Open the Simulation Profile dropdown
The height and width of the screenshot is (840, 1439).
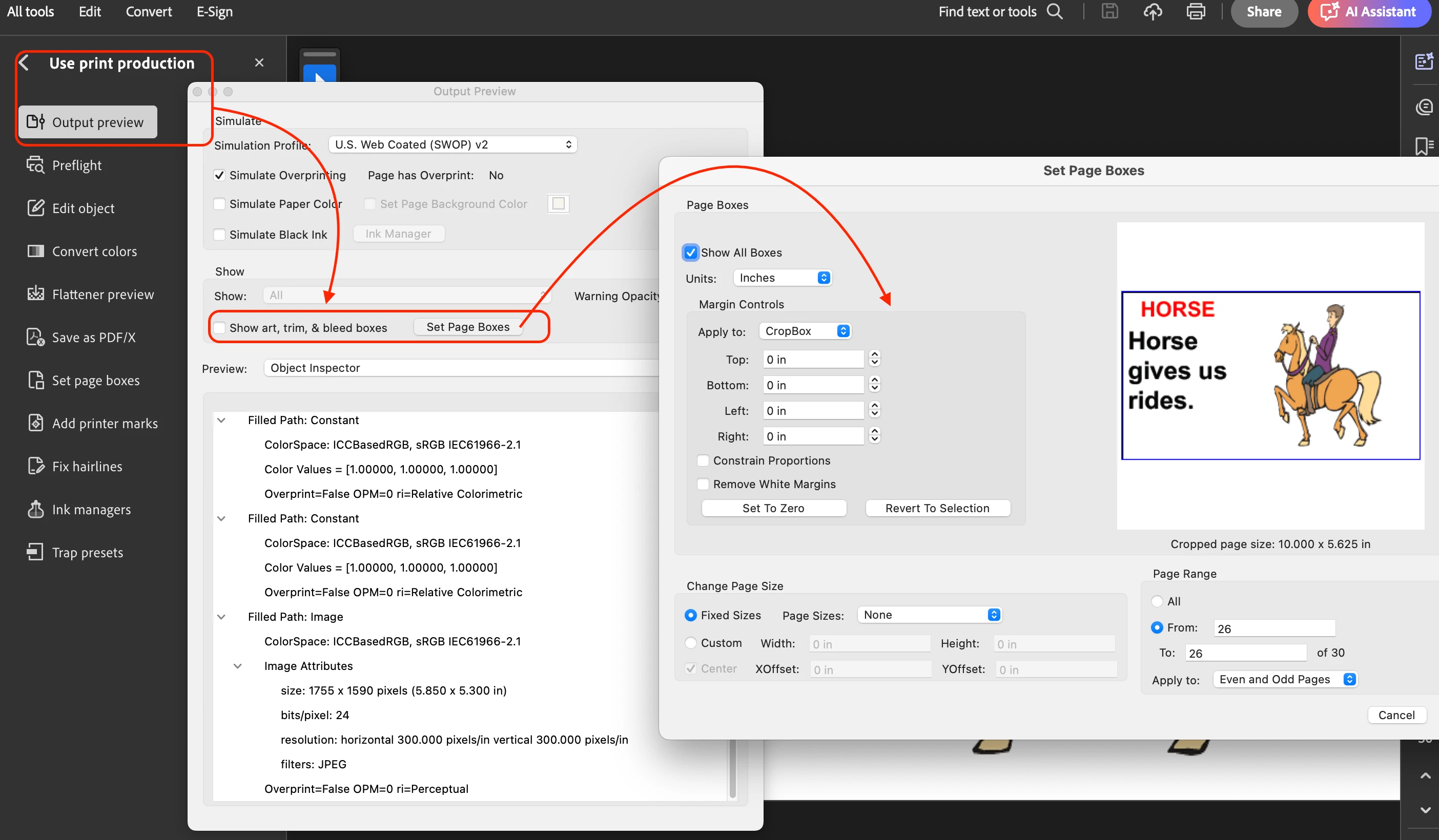tap(453, 144)
